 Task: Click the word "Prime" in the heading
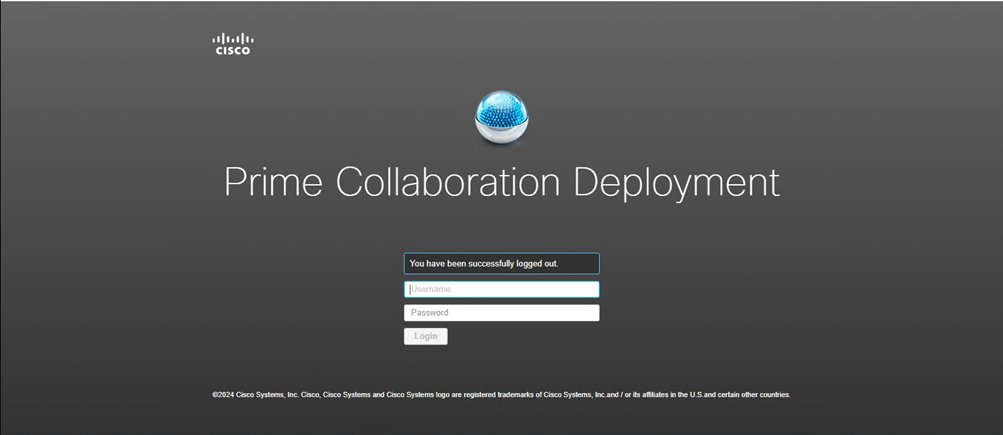[x=274, y=183]
